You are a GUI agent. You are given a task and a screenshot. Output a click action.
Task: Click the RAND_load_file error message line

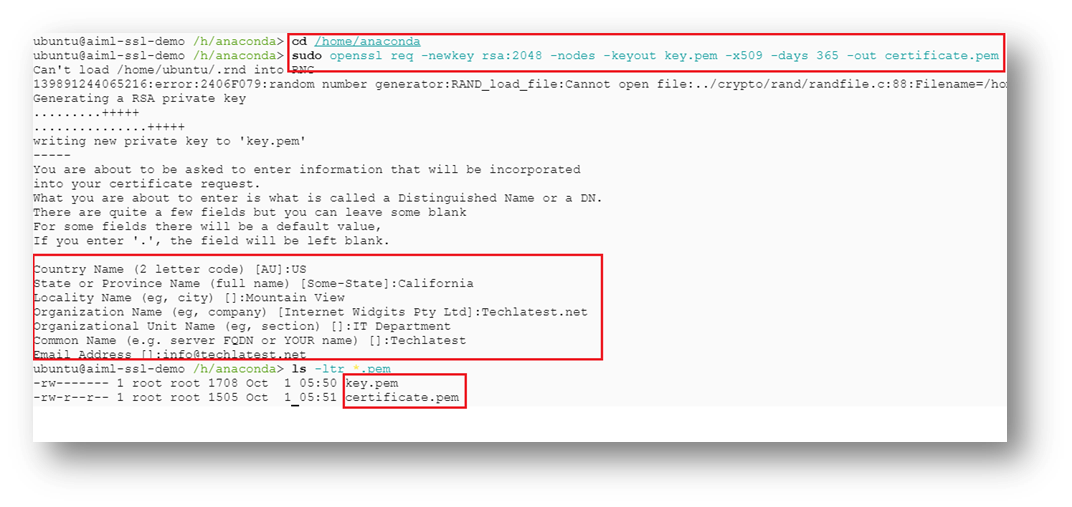pyautogui.click(x=520, y=85)
